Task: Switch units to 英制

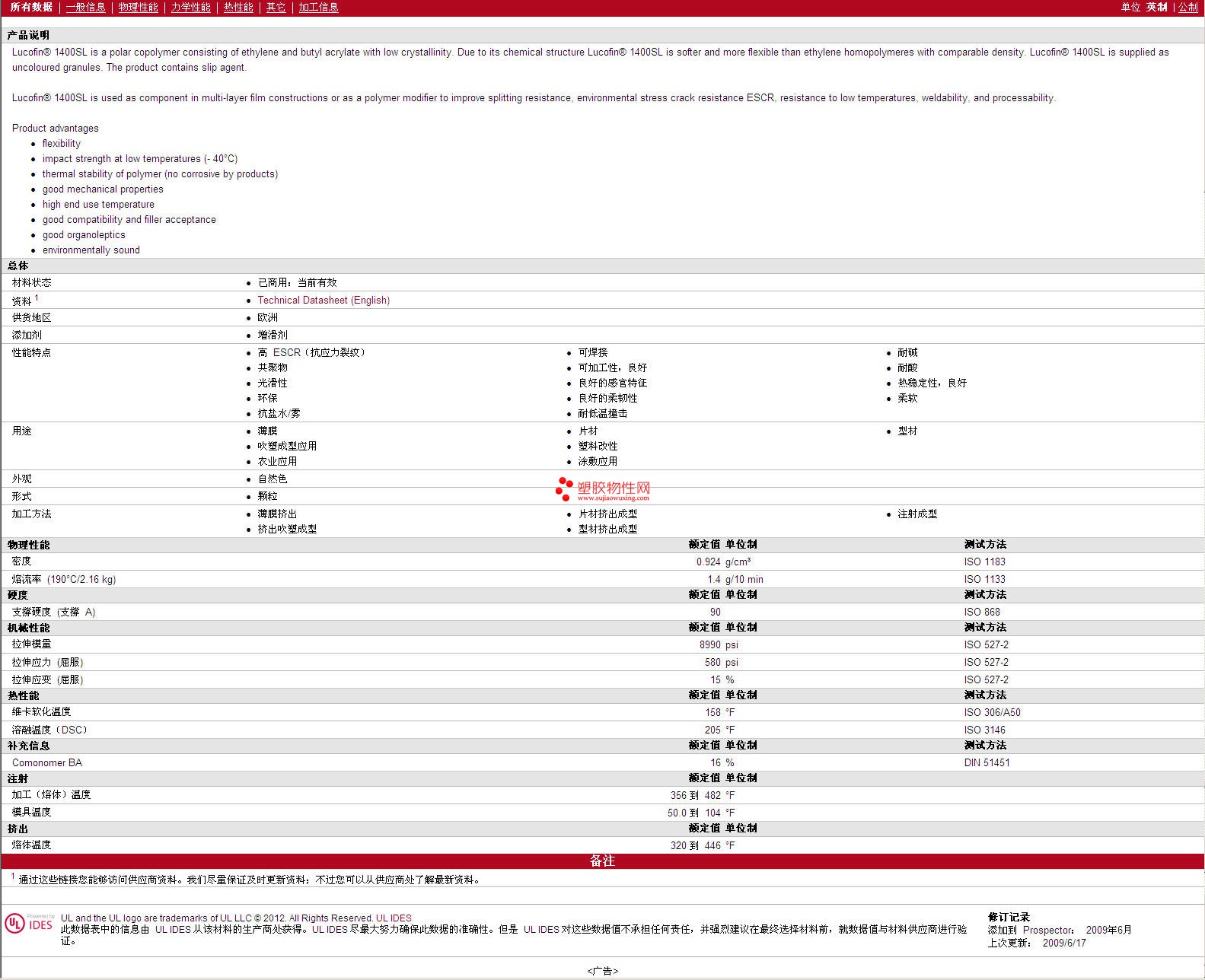Action: pyautogui.click(x=1156, y=7)
